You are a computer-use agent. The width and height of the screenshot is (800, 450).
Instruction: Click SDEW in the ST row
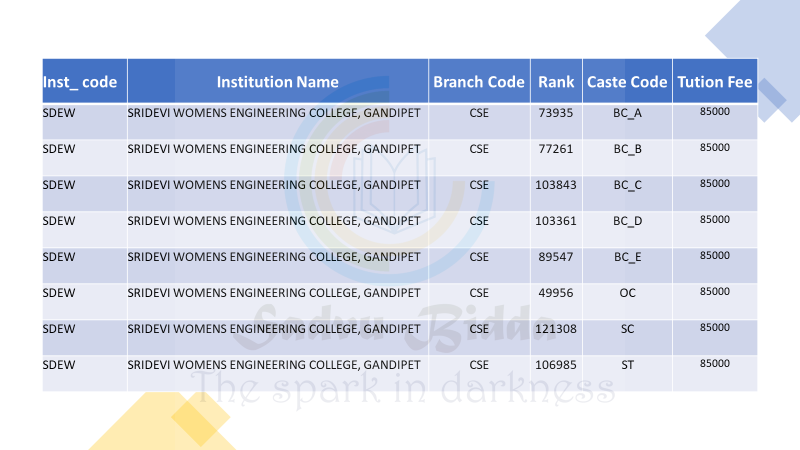59,365
